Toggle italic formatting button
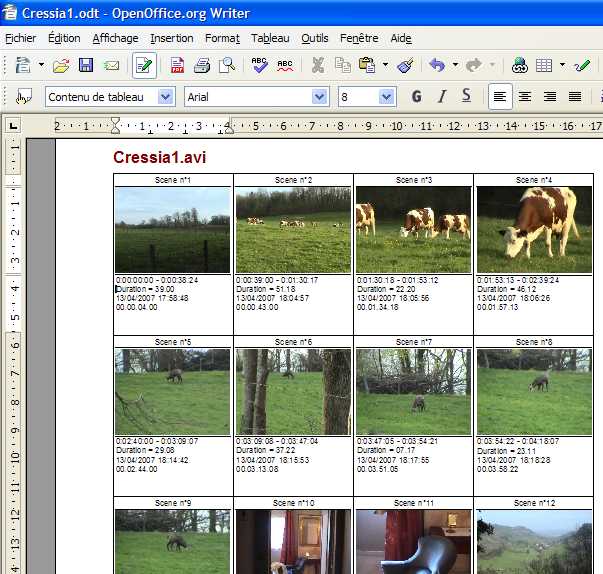This screenshot has height=574, width=603. [x=442, y=96]
